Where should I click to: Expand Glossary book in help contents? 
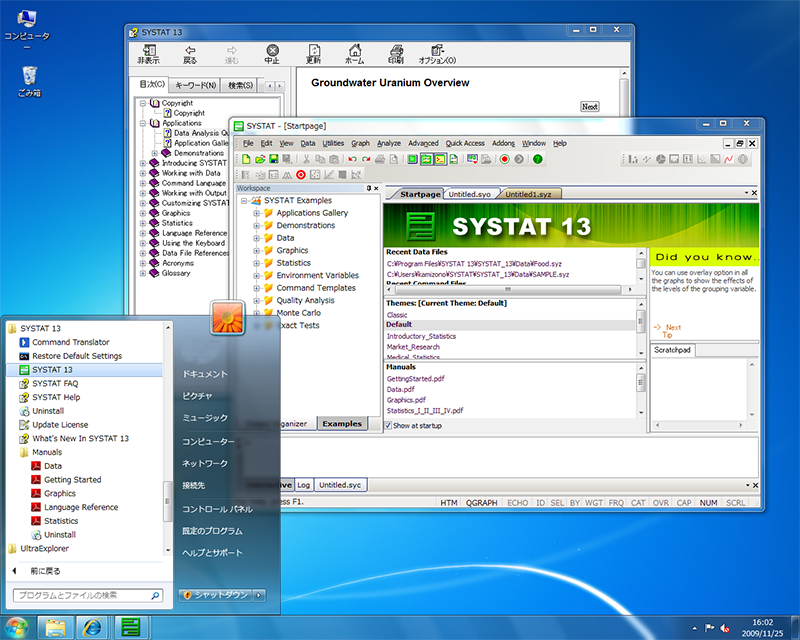pyautogui.click(x=143, y=273)
